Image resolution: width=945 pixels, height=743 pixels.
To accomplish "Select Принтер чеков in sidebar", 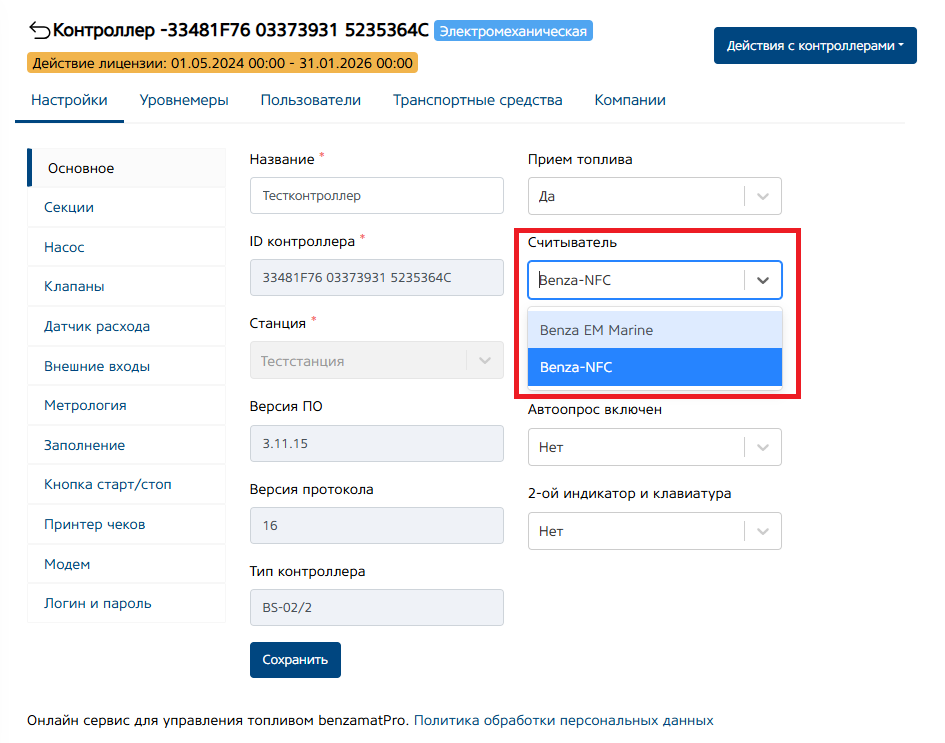I will pyautogui.click(x=94, y=524).
